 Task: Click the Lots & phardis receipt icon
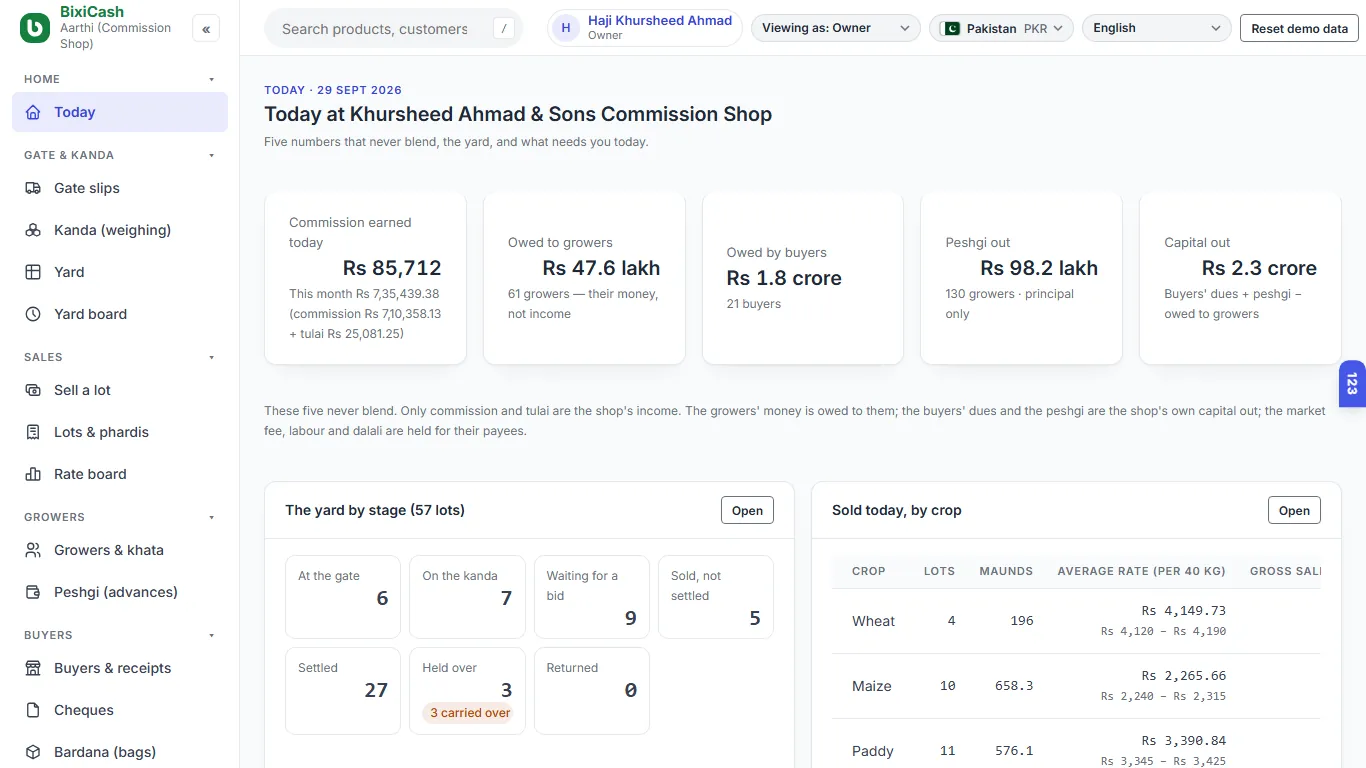click(x=34, y=432)
